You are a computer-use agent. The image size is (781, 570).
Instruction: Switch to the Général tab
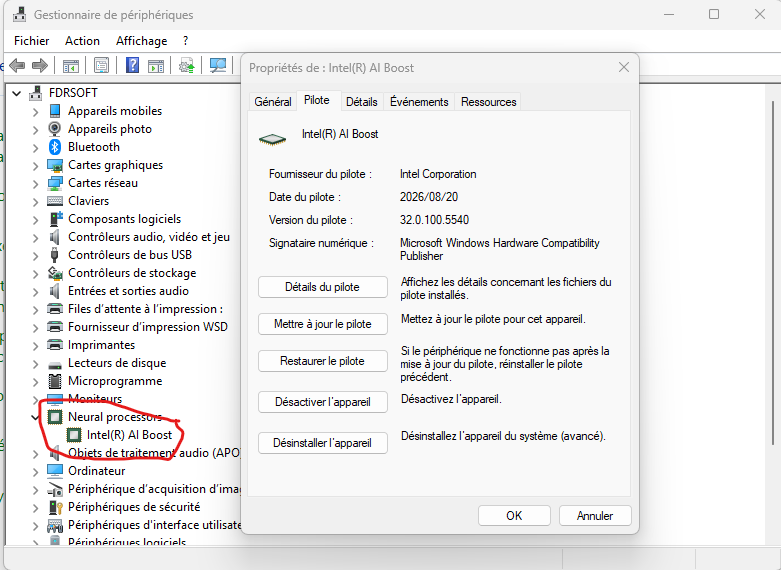[272, 102]
